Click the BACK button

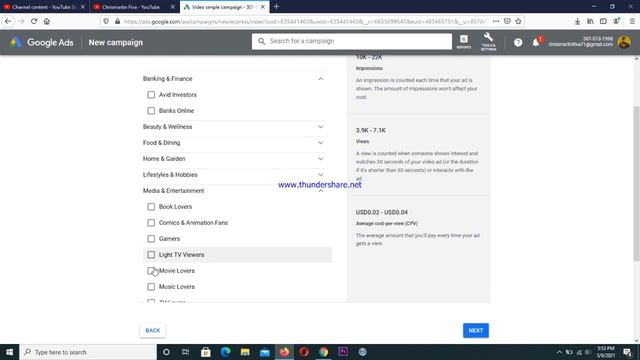click(153, 330)
